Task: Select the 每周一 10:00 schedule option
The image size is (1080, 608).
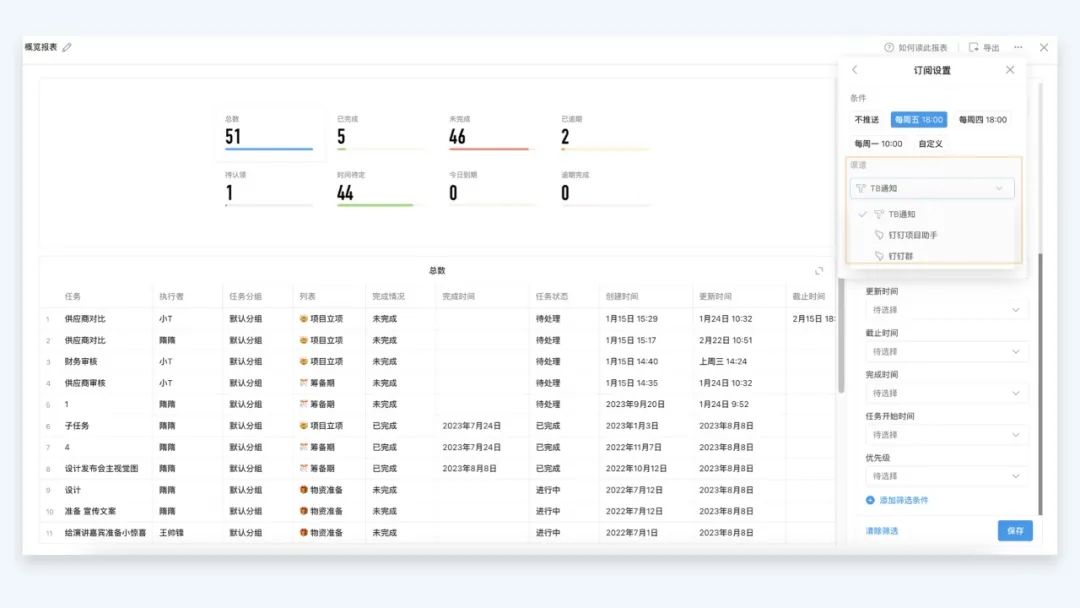Action: [878, 144]
